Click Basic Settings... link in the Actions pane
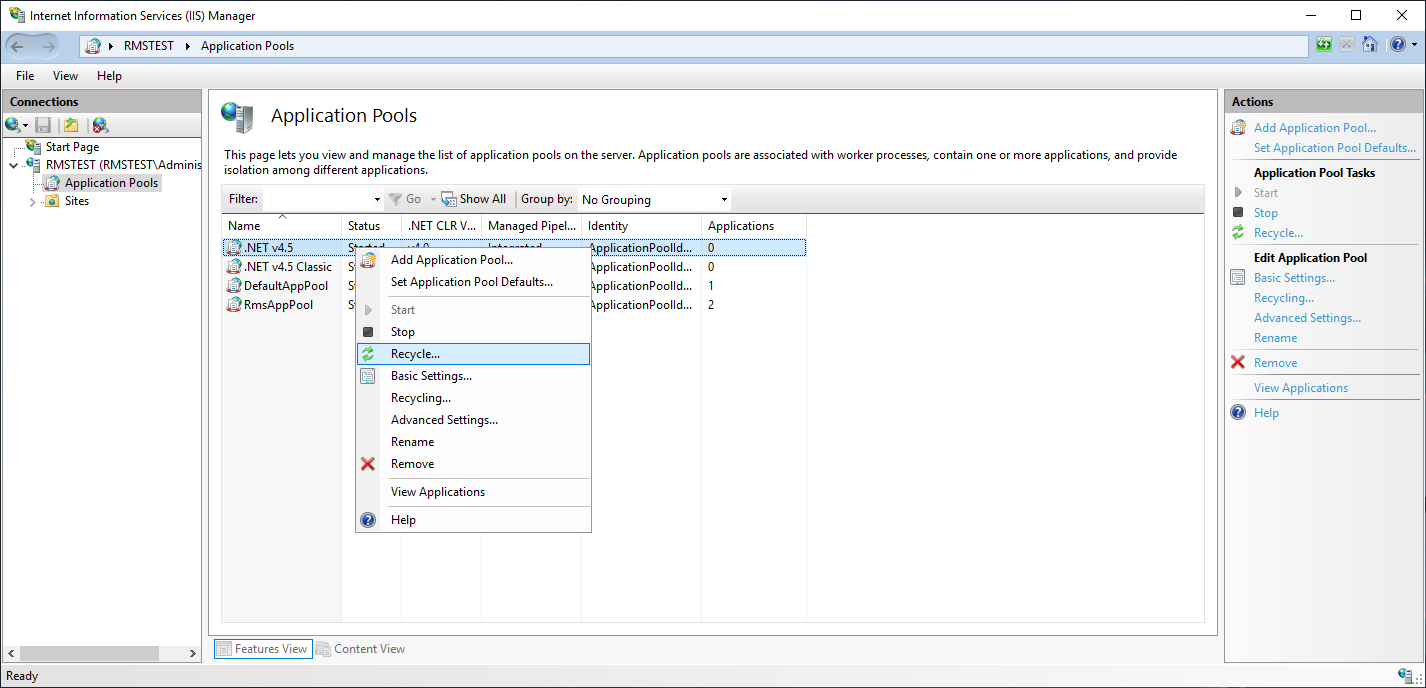This screenshot has height=688, width=1426. coord(1294,278)
